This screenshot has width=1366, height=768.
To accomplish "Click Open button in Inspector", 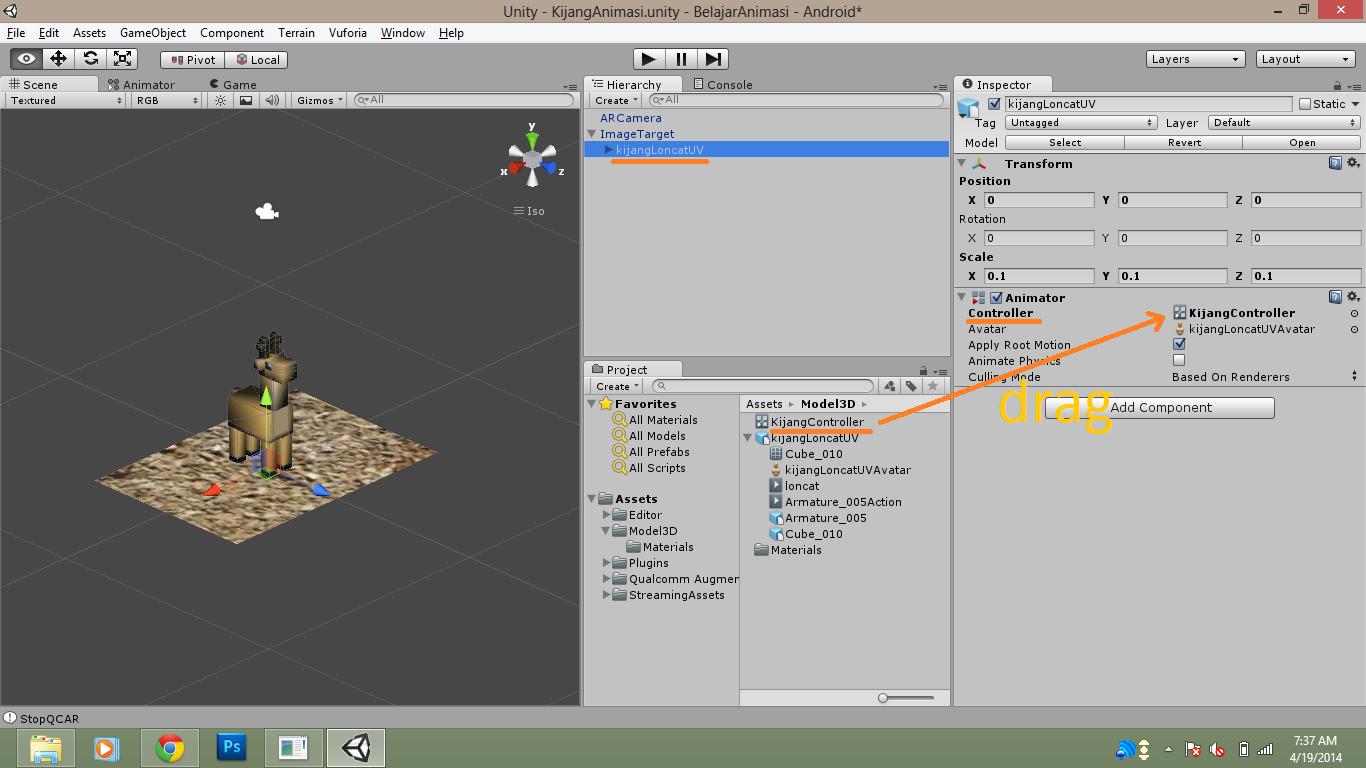I will 1302,143.
